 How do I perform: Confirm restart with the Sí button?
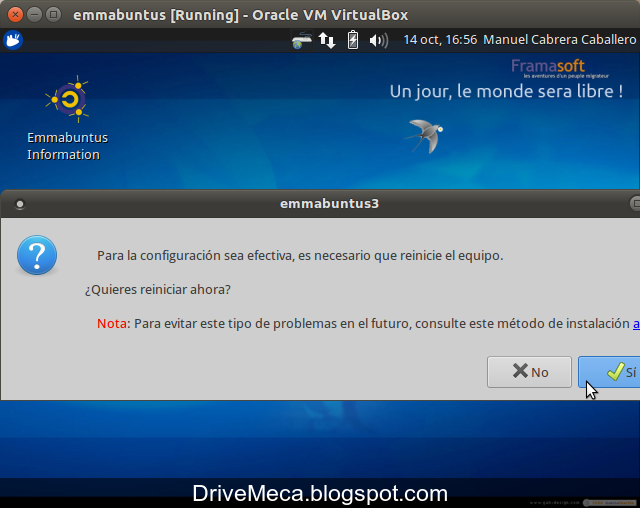(x=609, y=372)
